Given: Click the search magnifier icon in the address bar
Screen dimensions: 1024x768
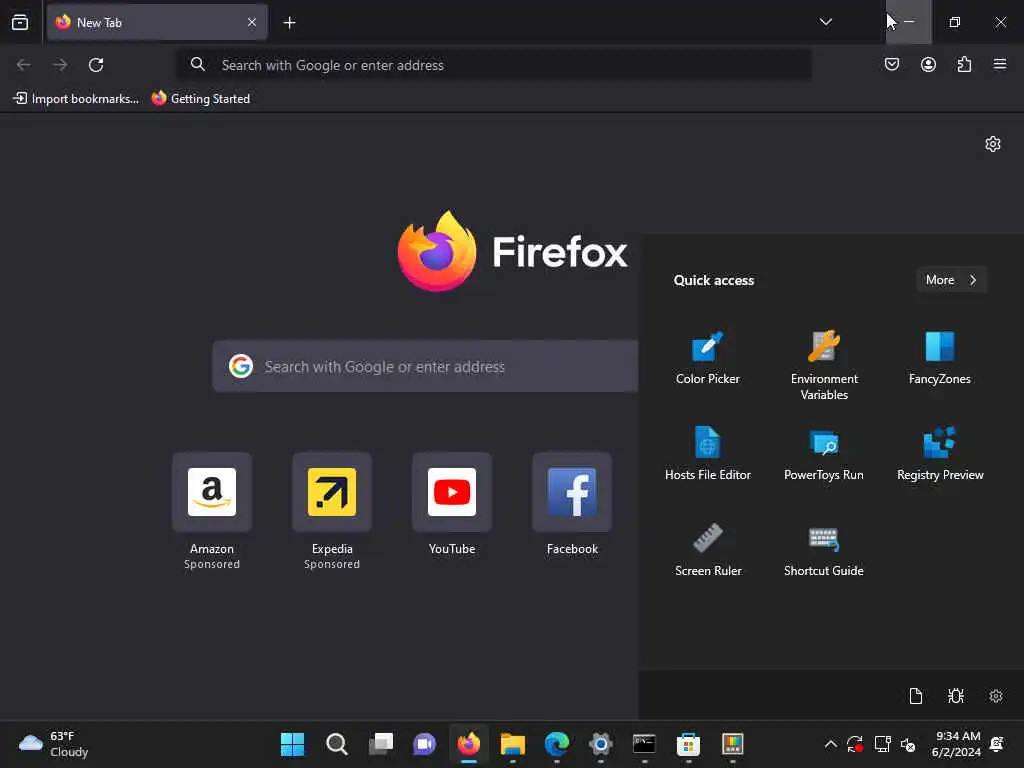Looking at the screenshot, I should pos(197,64).
